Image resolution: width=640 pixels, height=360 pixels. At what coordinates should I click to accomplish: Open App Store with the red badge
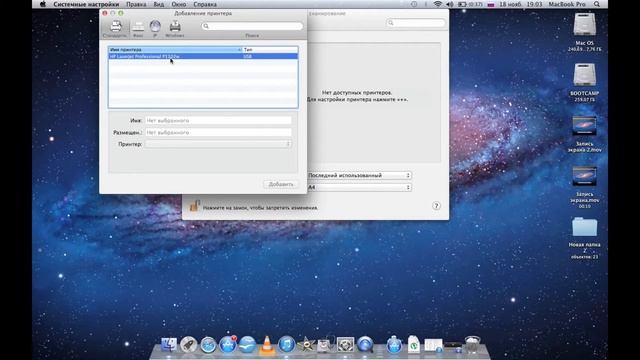pyautogui.click(x=228, y=345)
